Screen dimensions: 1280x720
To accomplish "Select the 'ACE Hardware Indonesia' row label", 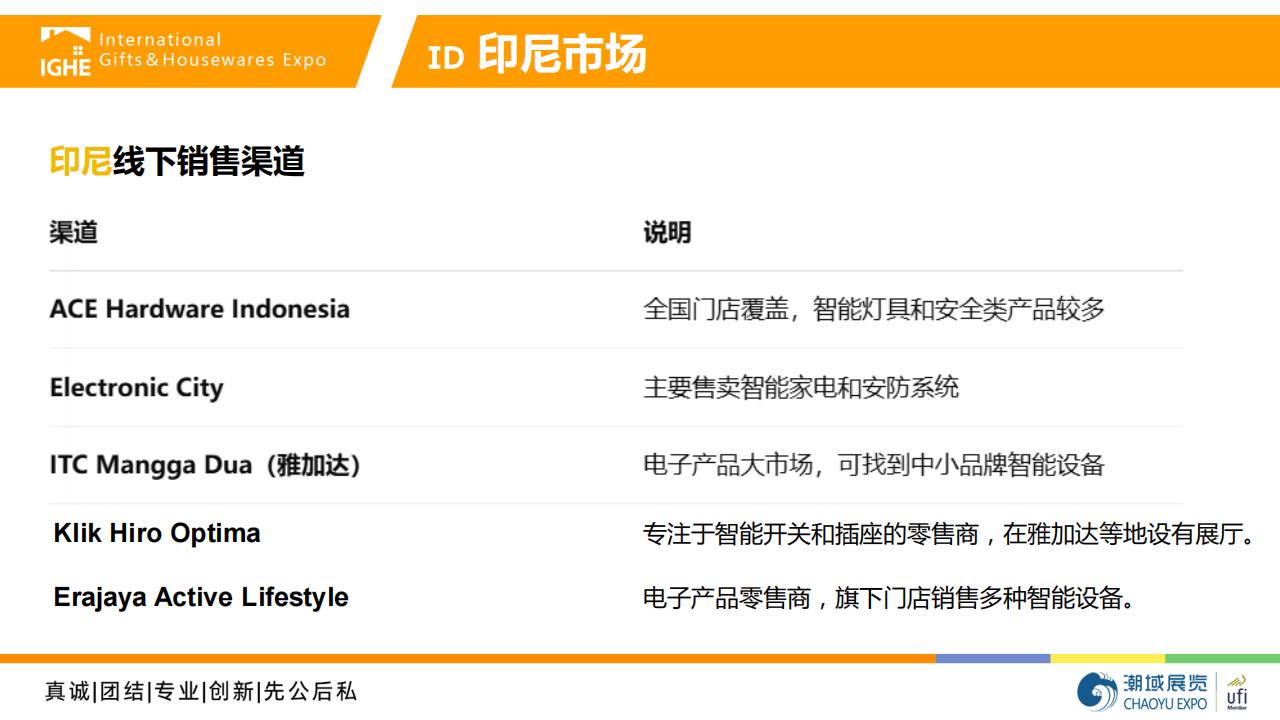I will [x=200, y=308].
